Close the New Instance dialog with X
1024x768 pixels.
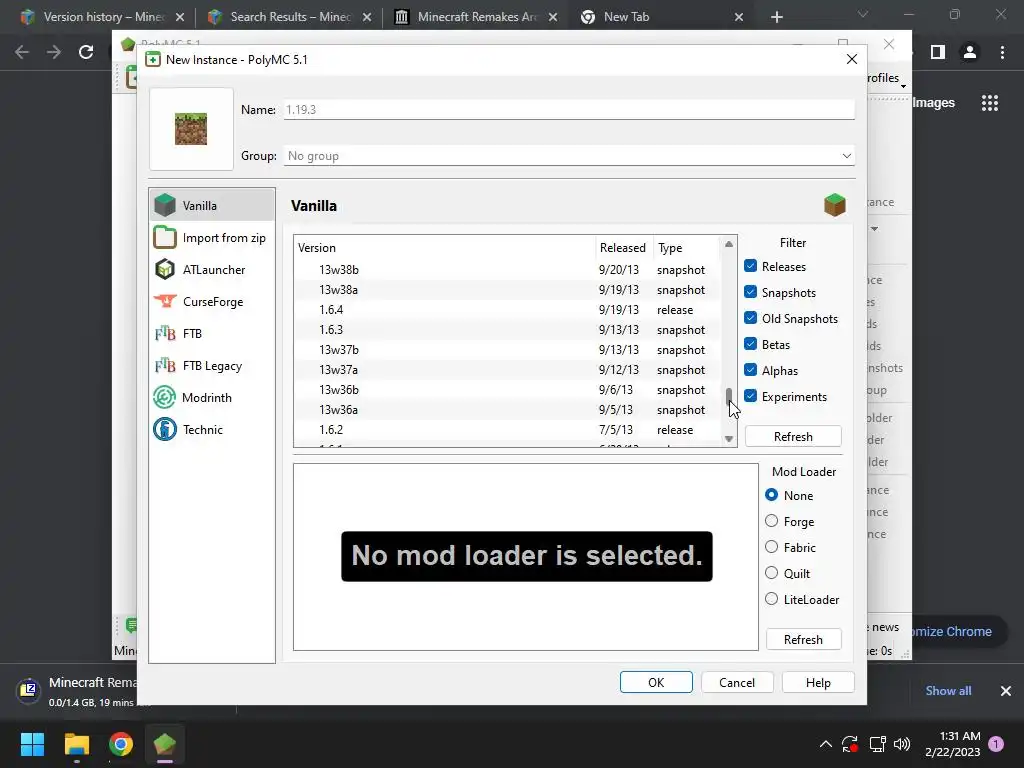(852, 59)
